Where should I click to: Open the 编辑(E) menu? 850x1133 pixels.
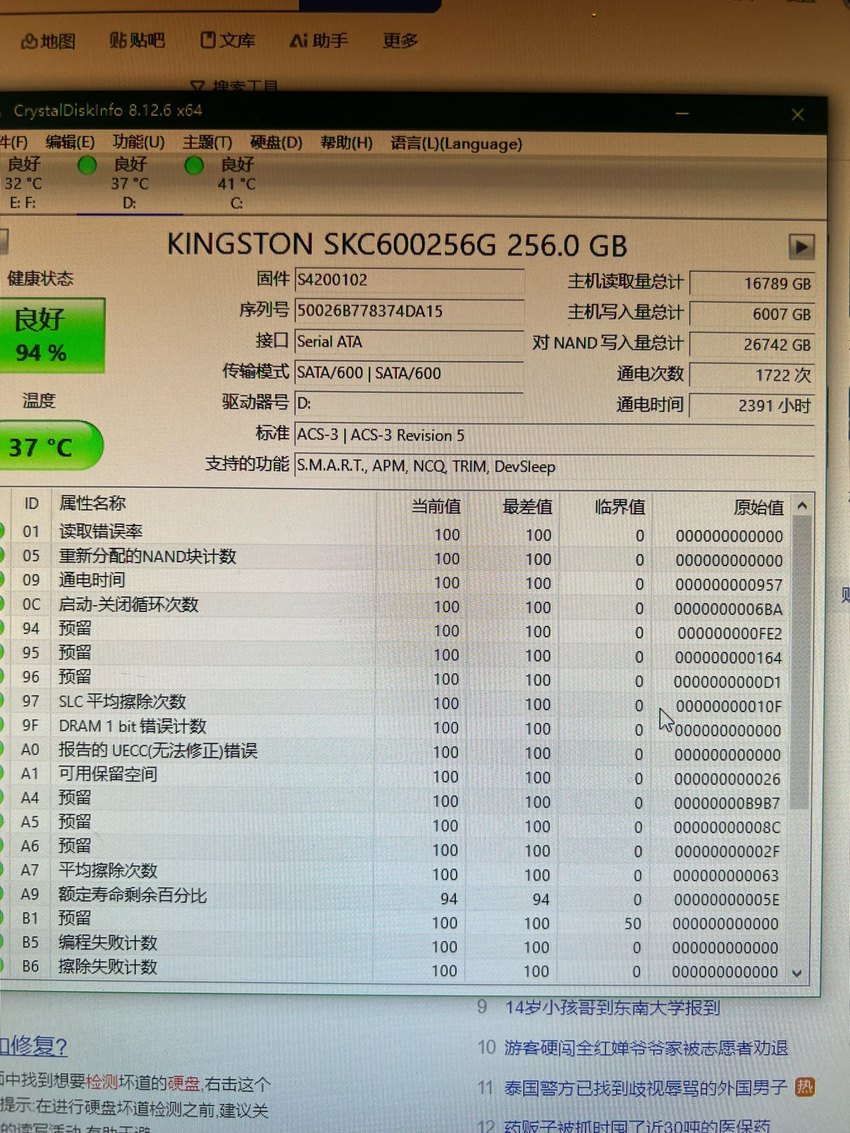tap(69, 142)
